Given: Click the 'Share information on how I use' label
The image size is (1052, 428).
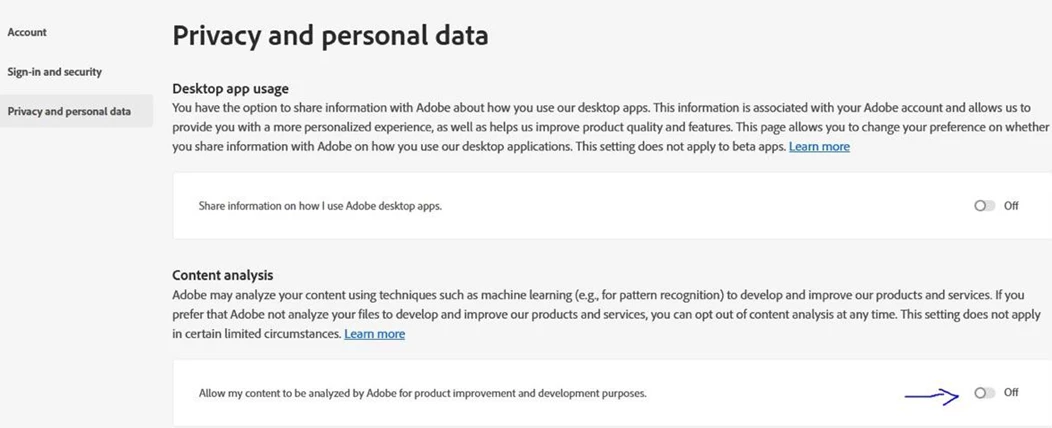Looking at the screenshot, I should click(320, 207).
